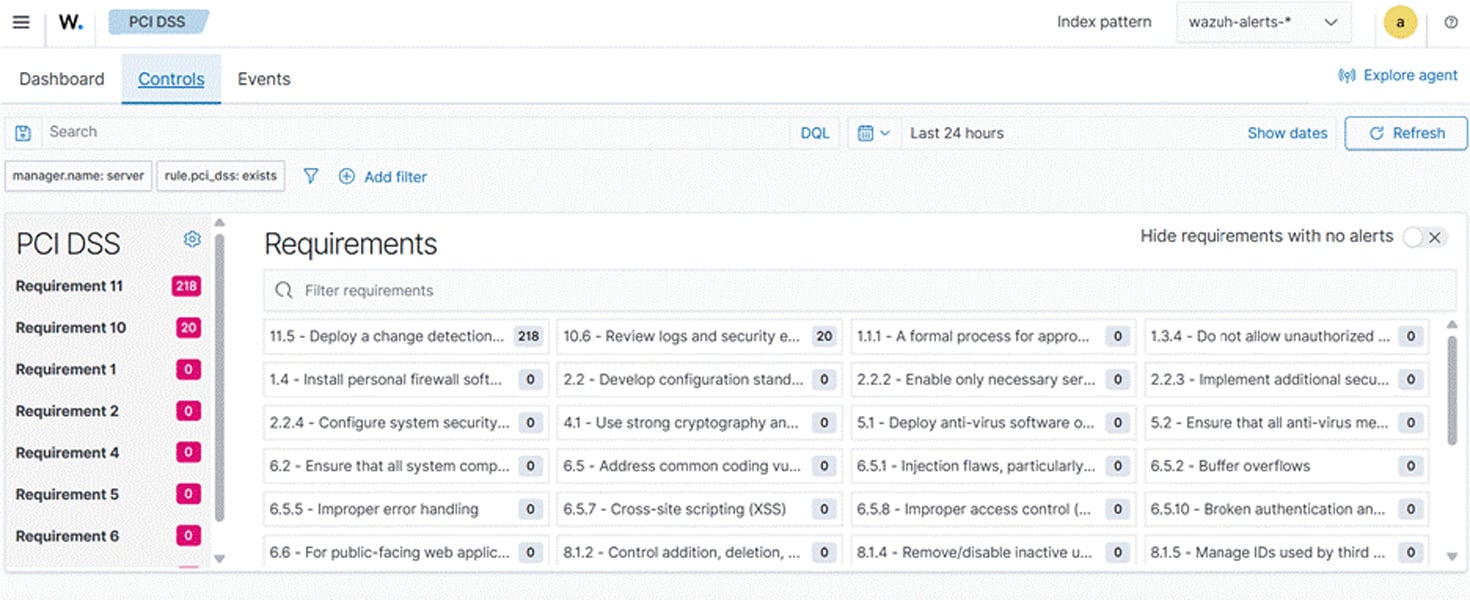Switch to the Events tab
1470x600 pixels.
[x=263, y=78]
